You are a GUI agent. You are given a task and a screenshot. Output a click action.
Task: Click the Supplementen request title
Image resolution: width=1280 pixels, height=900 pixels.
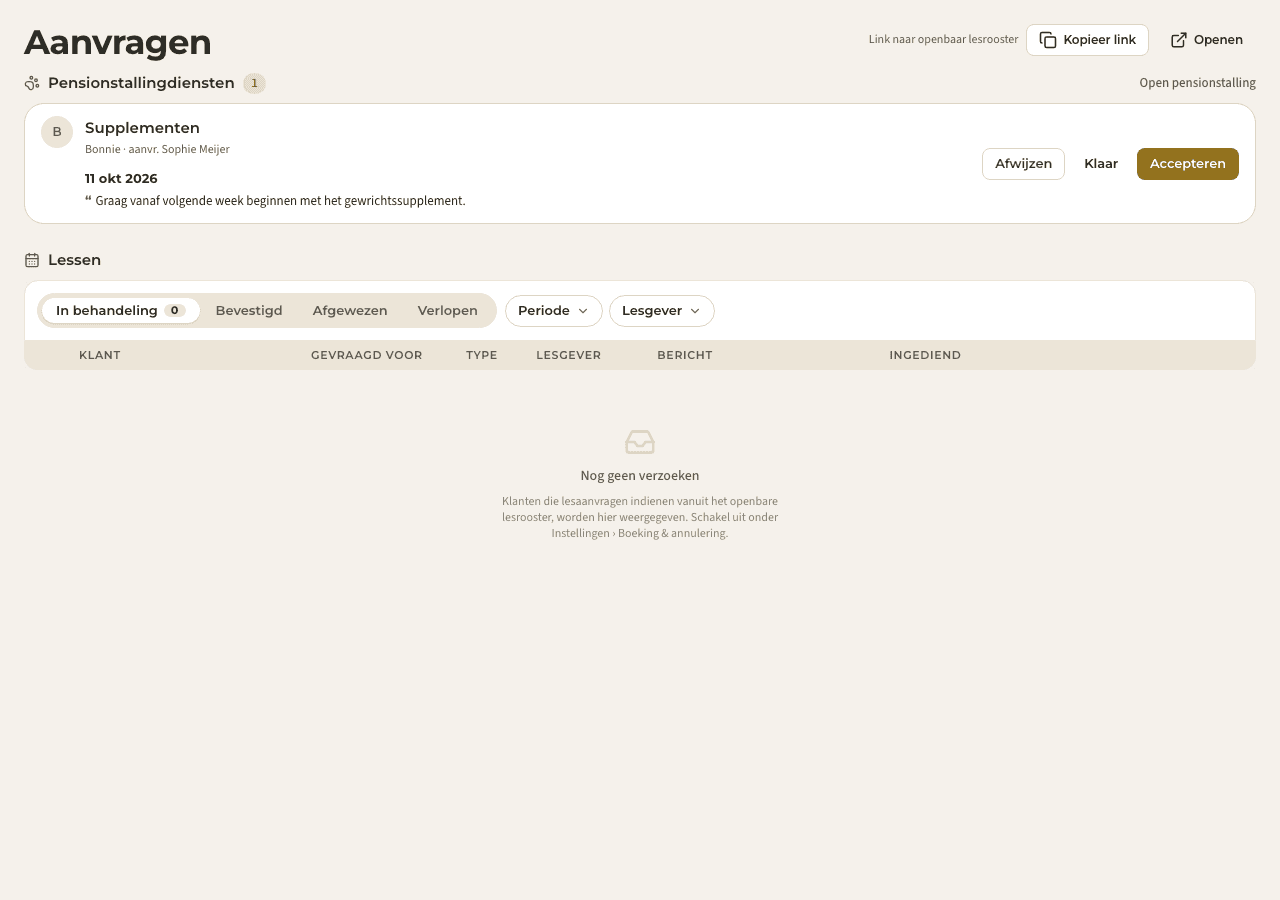pos(142,128)
